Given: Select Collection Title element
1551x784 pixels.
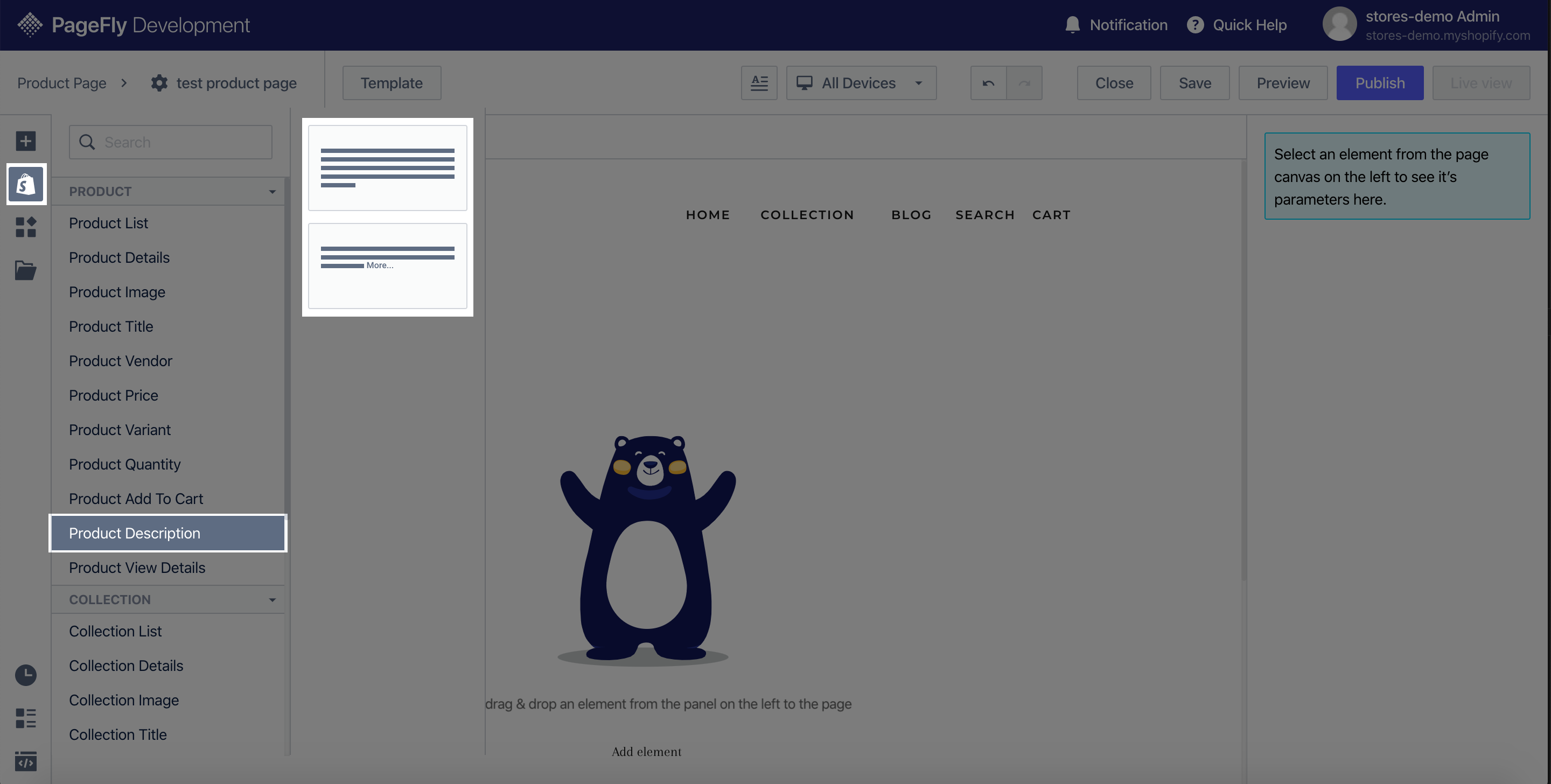Looking at the screenshot, I should [168, 734].
